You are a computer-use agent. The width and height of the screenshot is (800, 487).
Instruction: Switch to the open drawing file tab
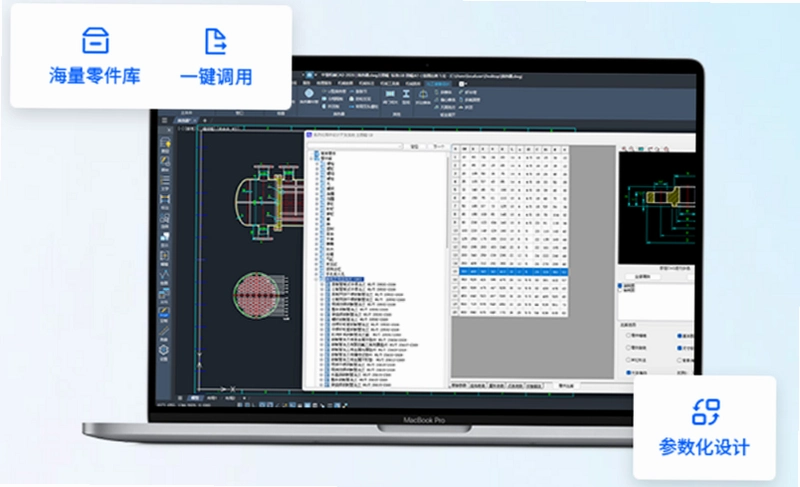185,121
